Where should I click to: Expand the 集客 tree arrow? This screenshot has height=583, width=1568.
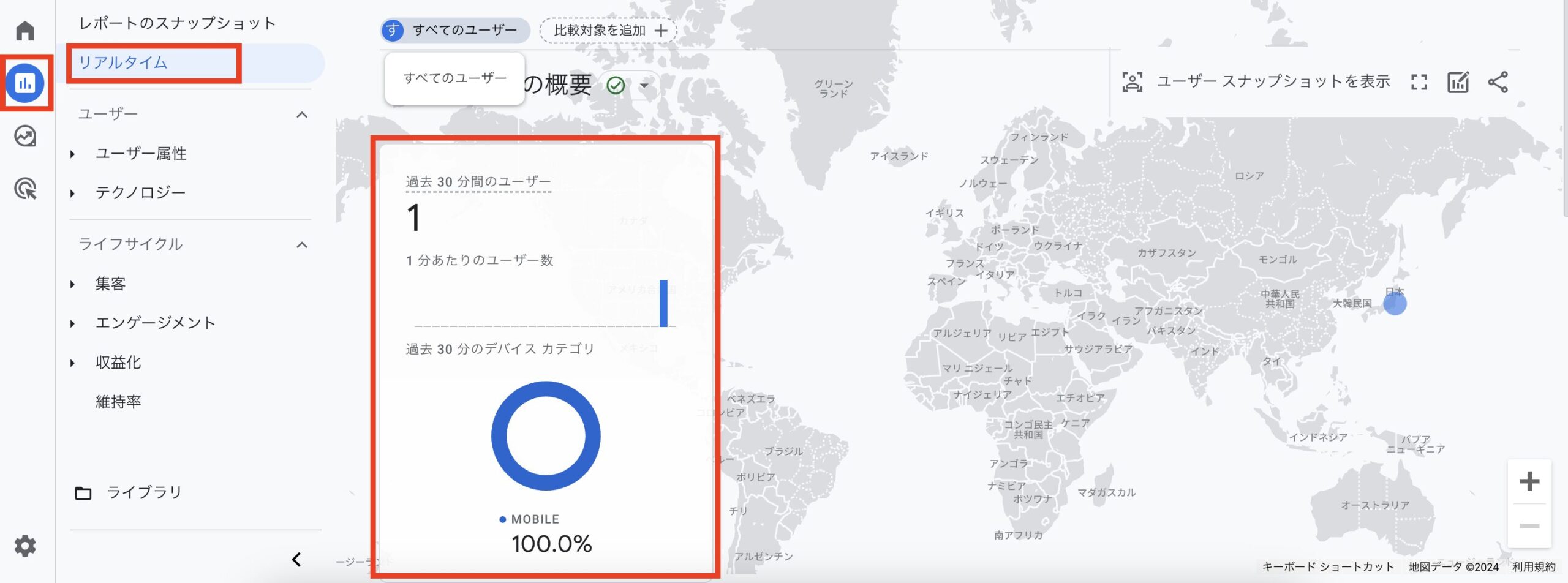(x=72, y=284)
